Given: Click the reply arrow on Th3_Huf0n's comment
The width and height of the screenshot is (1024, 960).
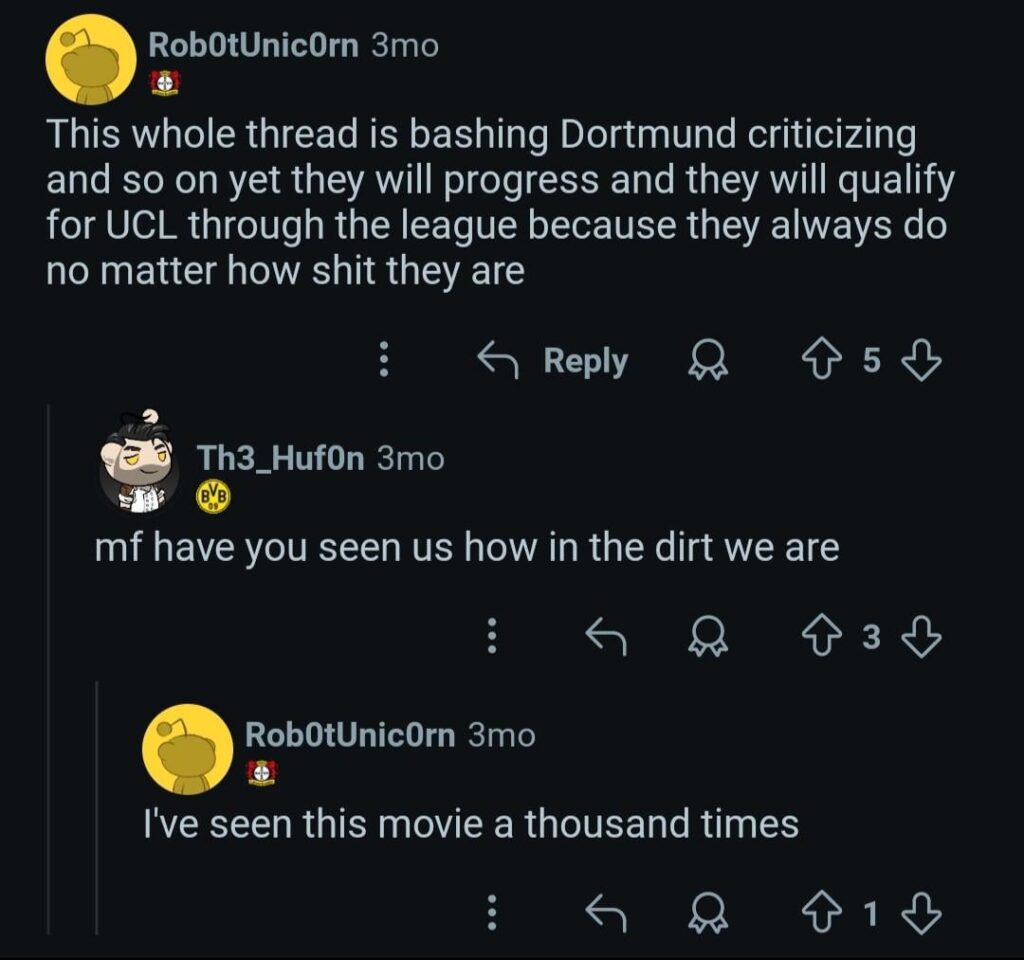Looking at the screenshot, I should [x=605, y=638].
